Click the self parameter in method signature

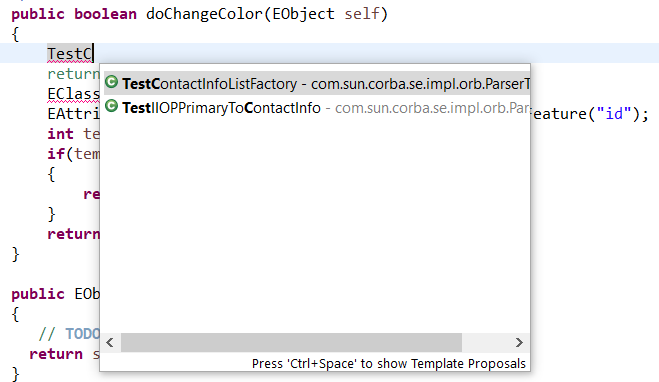click(x=361, y=14)
